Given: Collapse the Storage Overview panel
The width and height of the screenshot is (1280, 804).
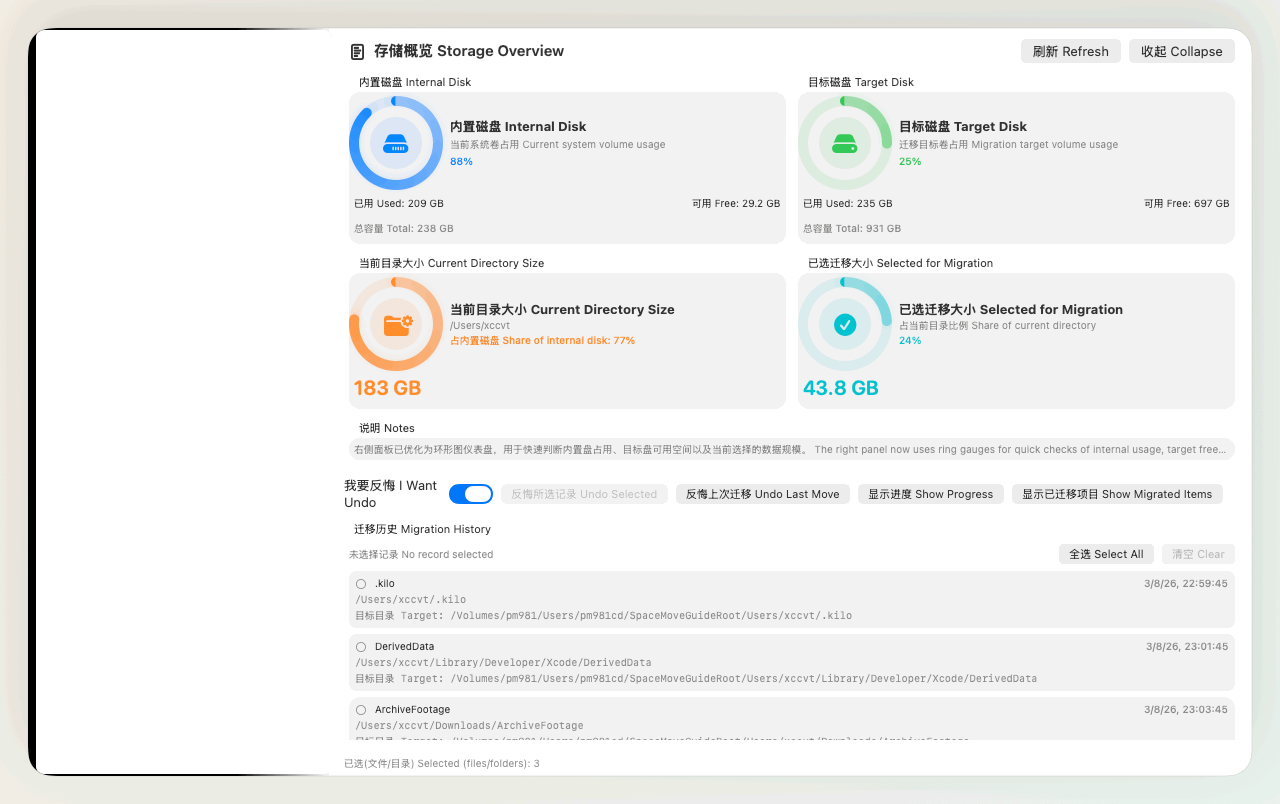Looking at the screenshot, I should coord(1181,52).
